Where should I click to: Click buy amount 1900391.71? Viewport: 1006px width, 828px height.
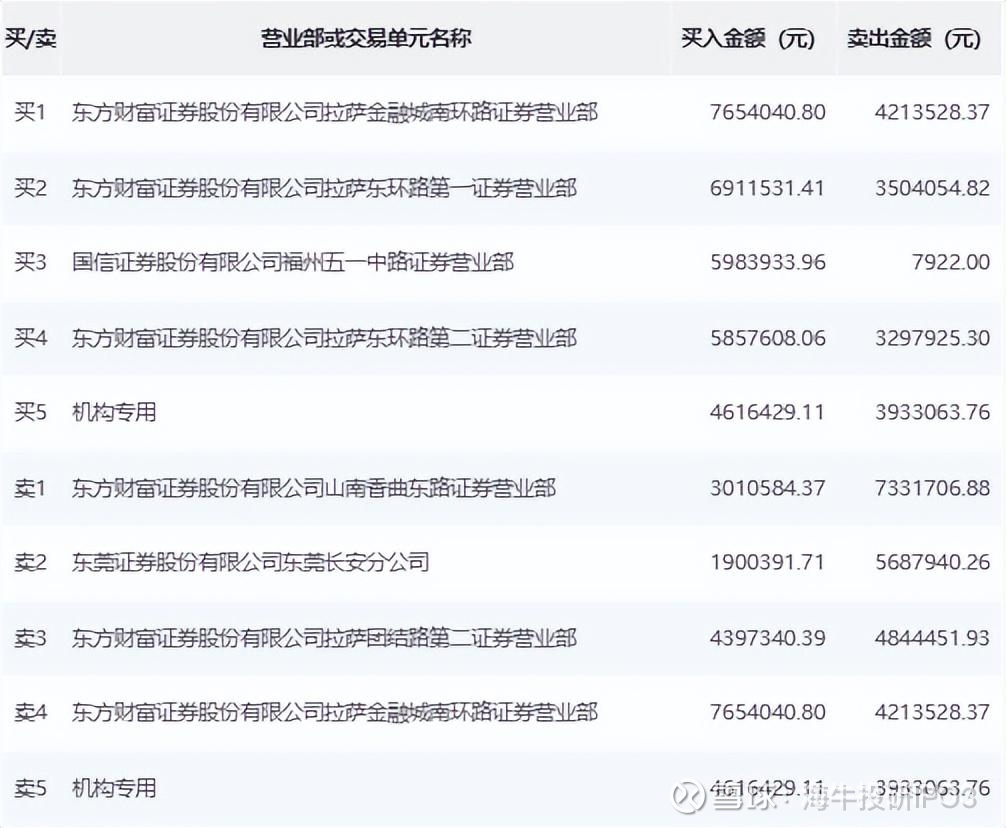pyautogui.click(x=767, y=562)
